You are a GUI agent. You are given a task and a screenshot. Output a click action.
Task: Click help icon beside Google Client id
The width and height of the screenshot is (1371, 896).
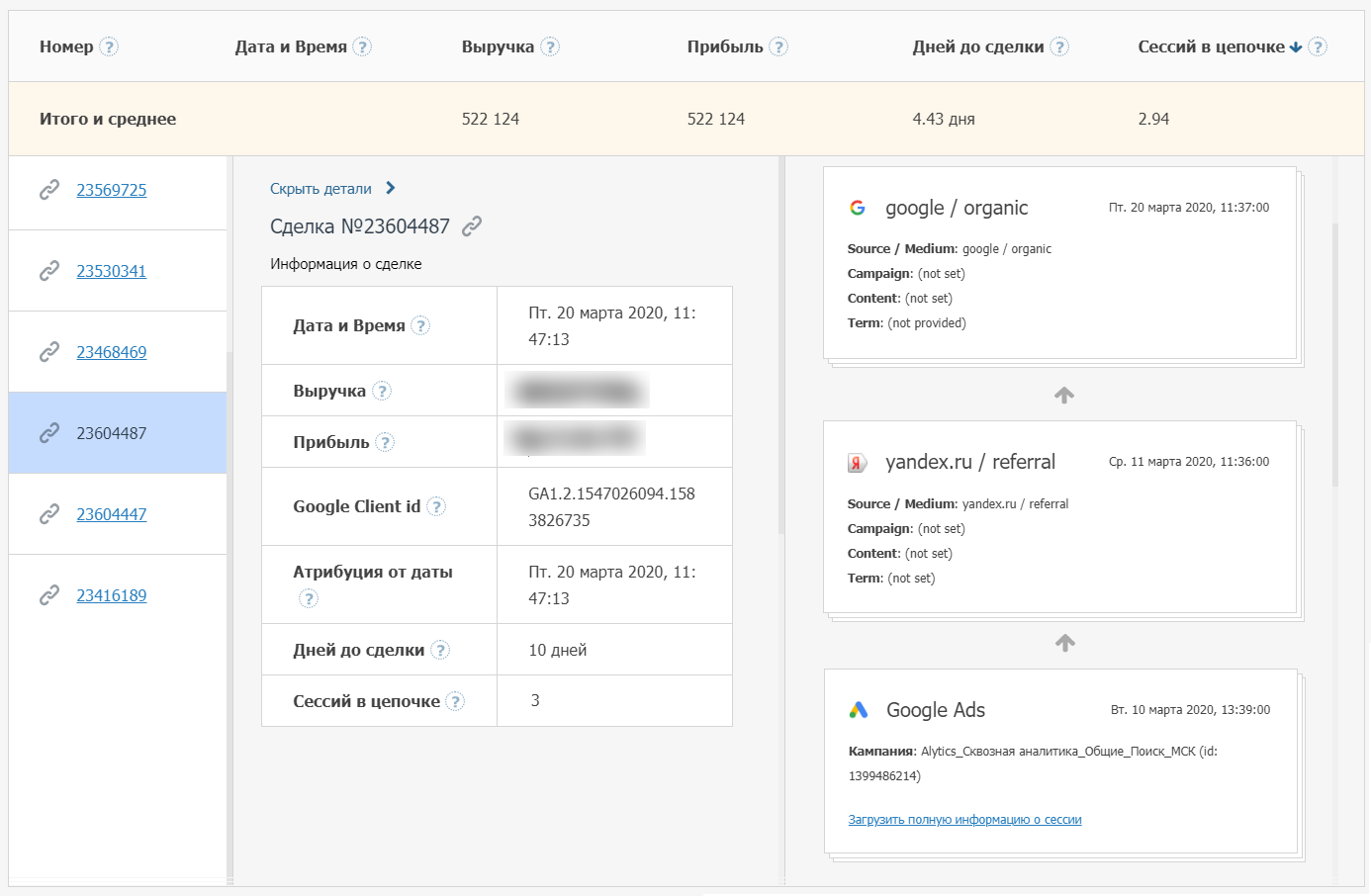pyautogui.click(x=436, y=506)
